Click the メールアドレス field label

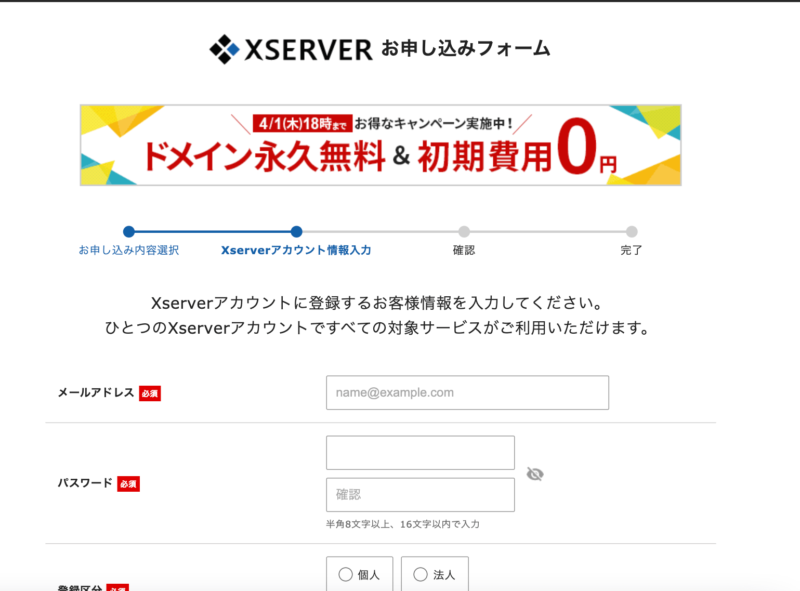(95, 392)
